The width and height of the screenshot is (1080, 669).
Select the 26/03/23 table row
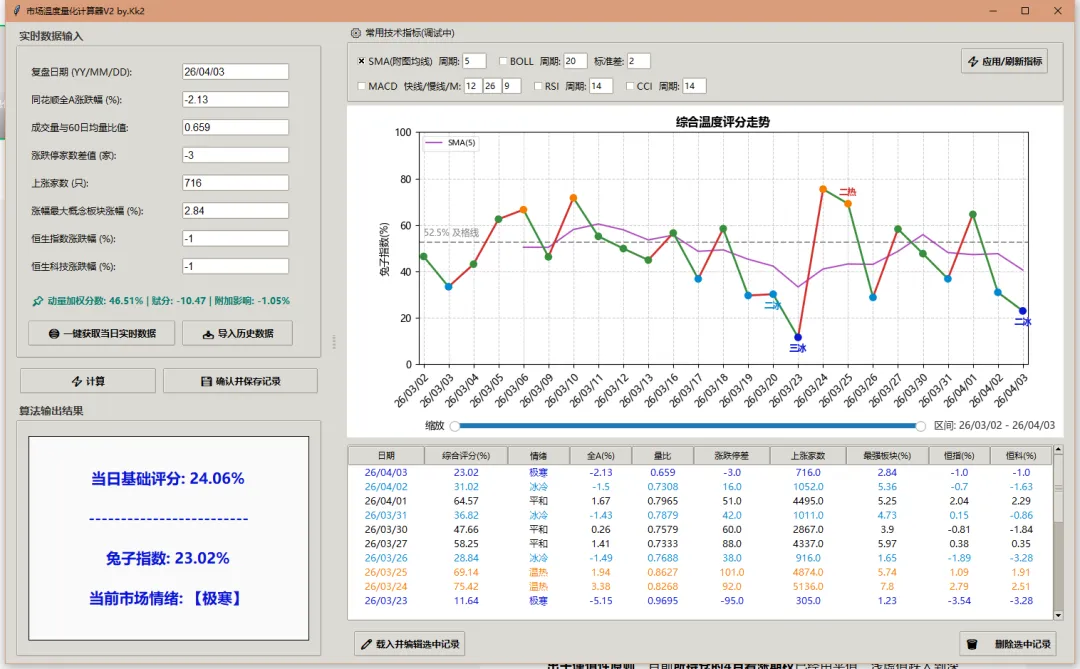700,601
